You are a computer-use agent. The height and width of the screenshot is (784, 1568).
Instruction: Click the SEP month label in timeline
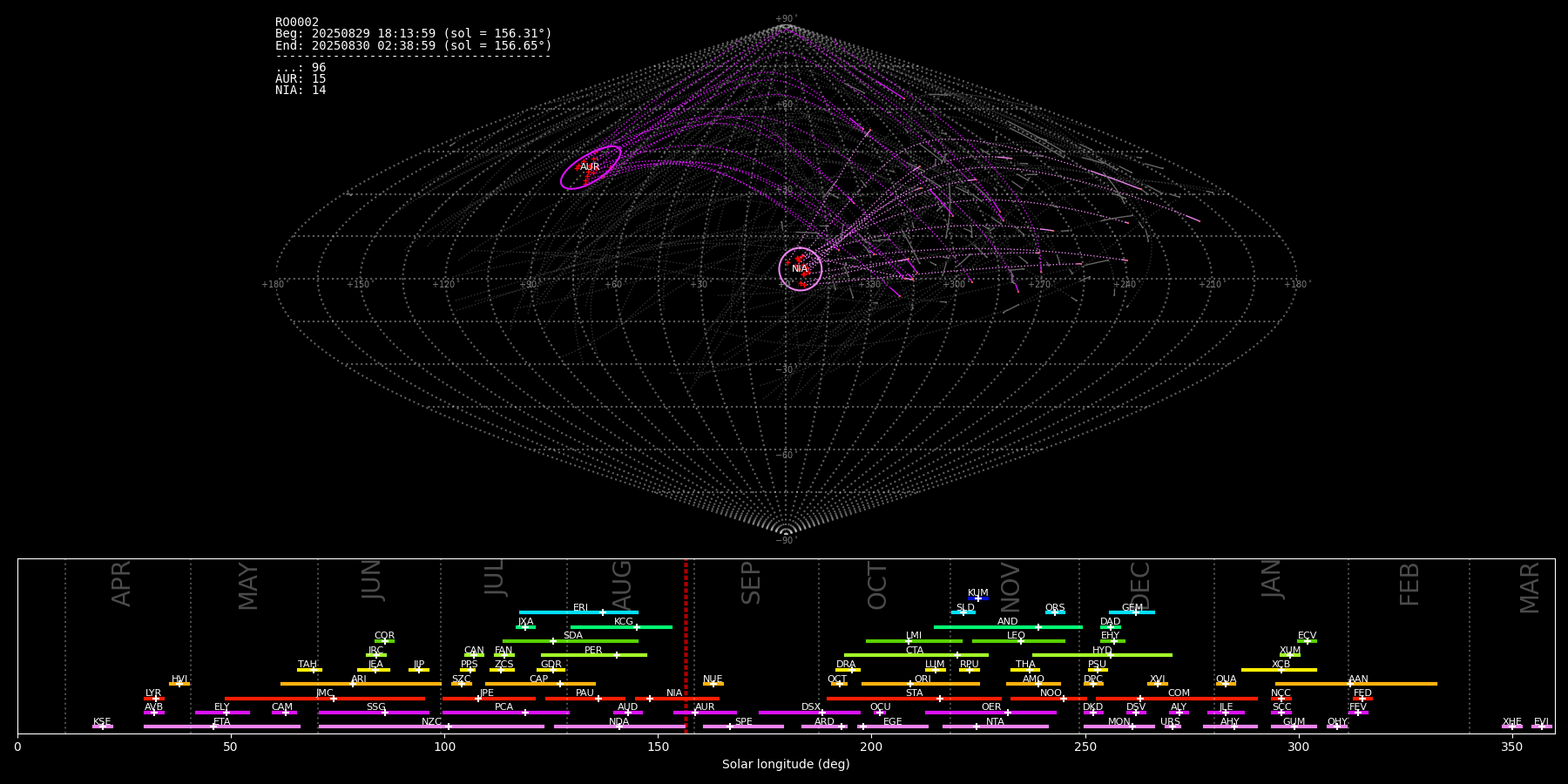point(751,583)
